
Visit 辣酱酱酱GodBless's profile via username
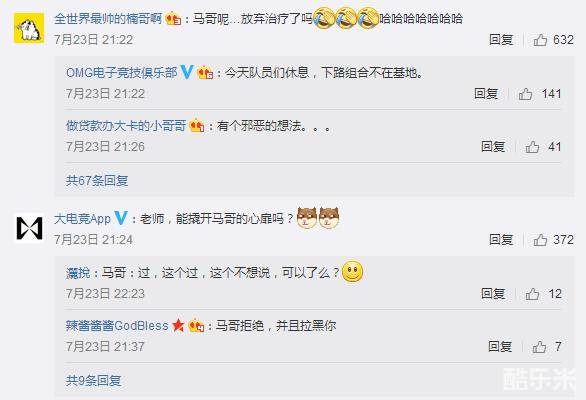pos(117,326)
